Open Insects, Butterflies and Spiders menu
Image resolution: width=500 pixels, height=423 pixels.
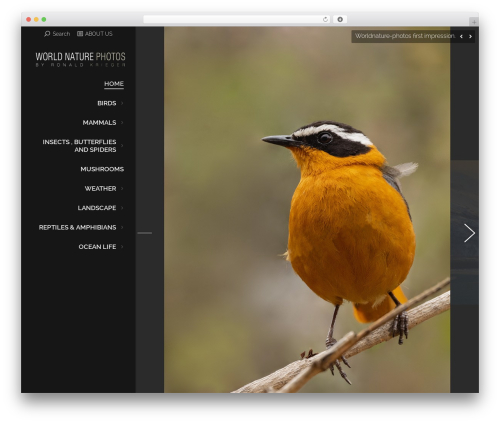(x=79, y=146)
